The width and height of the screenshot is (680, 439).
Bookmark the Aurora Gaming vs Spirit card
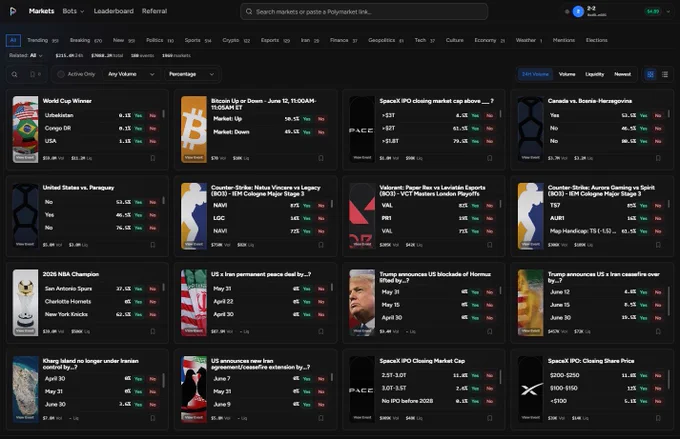point(658,245)
